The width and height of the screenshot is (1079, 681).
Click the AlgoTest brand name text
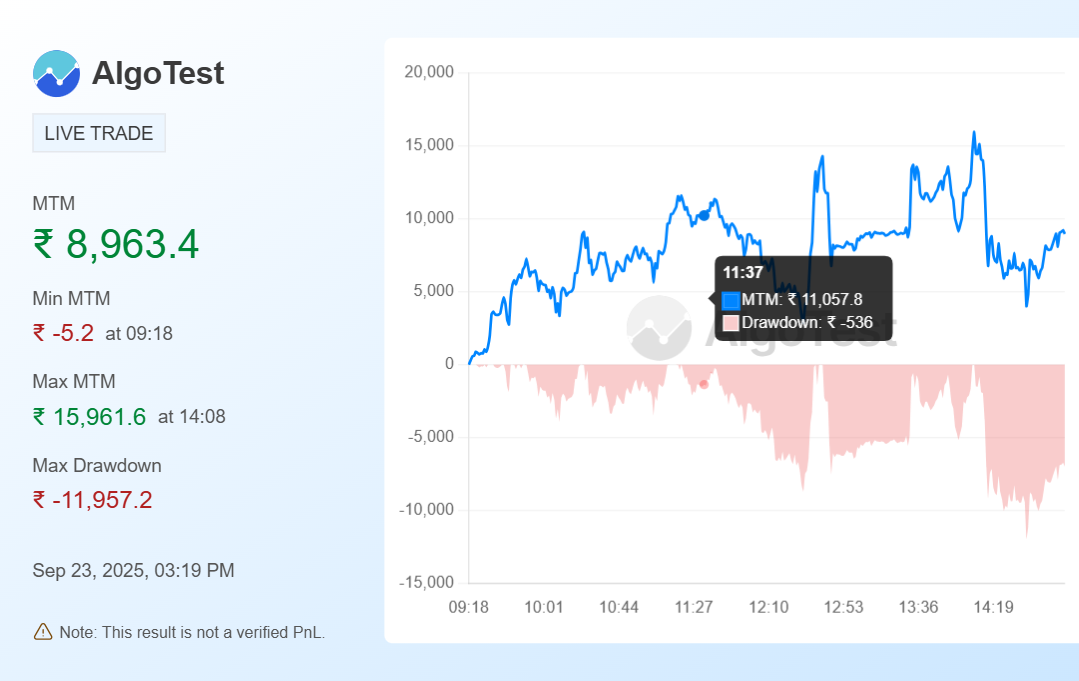point(158,73)
